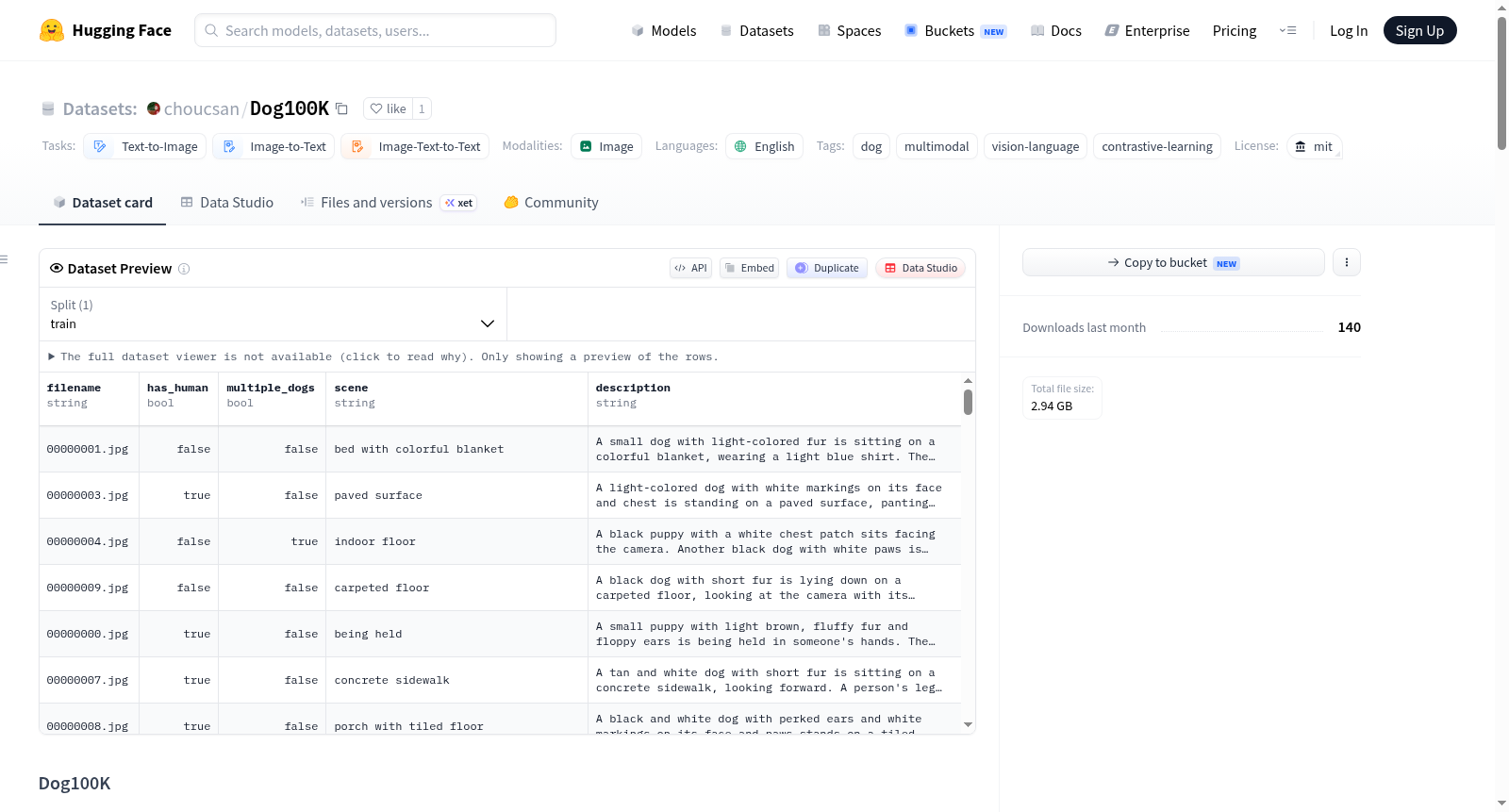
Task: Select the 00000000.jpg filename cell
Action: [x=90, y=634]
